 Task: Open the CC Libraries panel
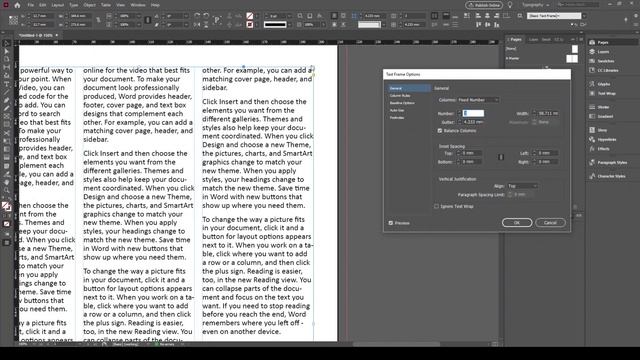pos(607,71)
